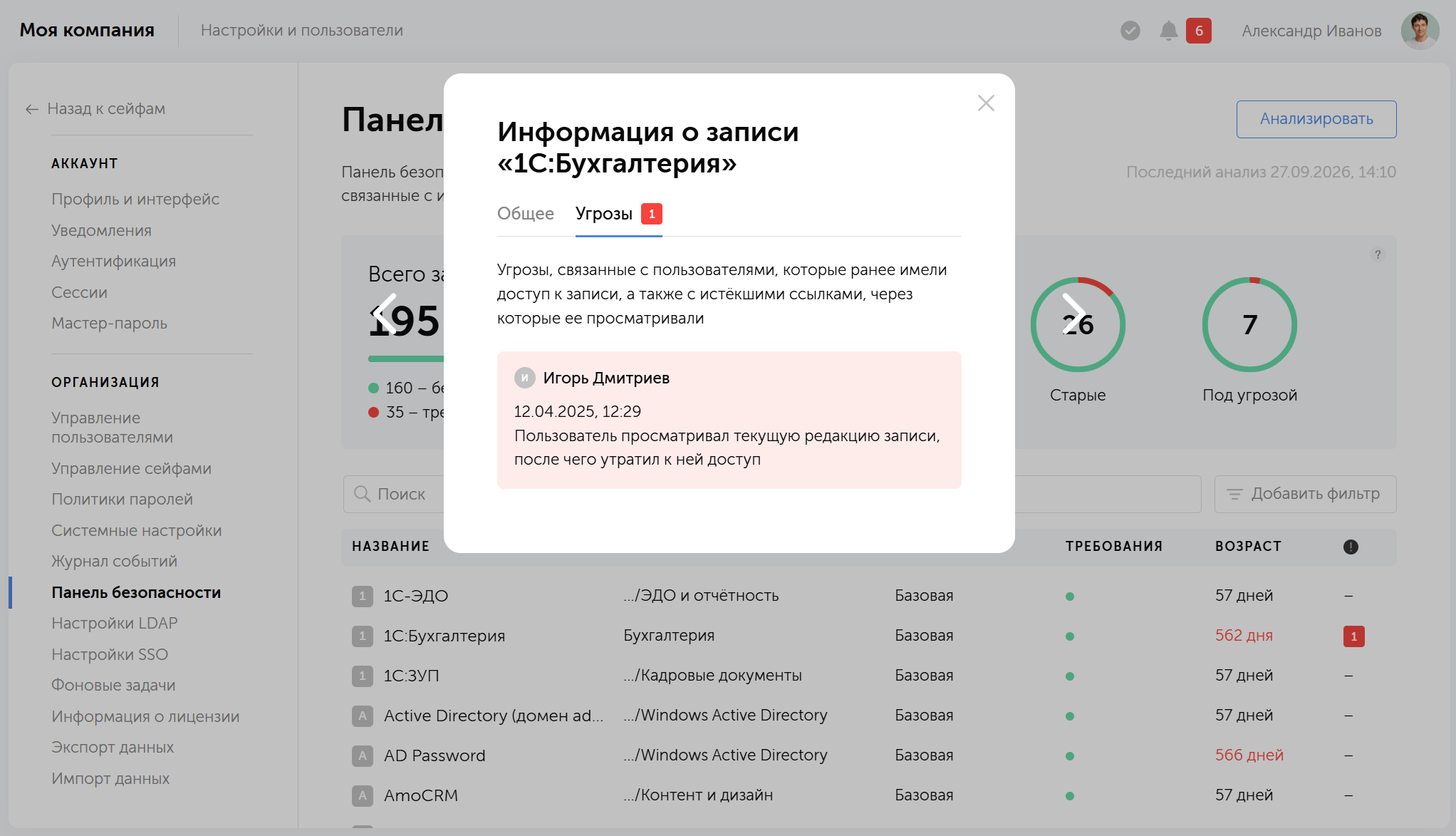Open Журнал событий
Screen dimensions: 1456x836
[114, 562]
